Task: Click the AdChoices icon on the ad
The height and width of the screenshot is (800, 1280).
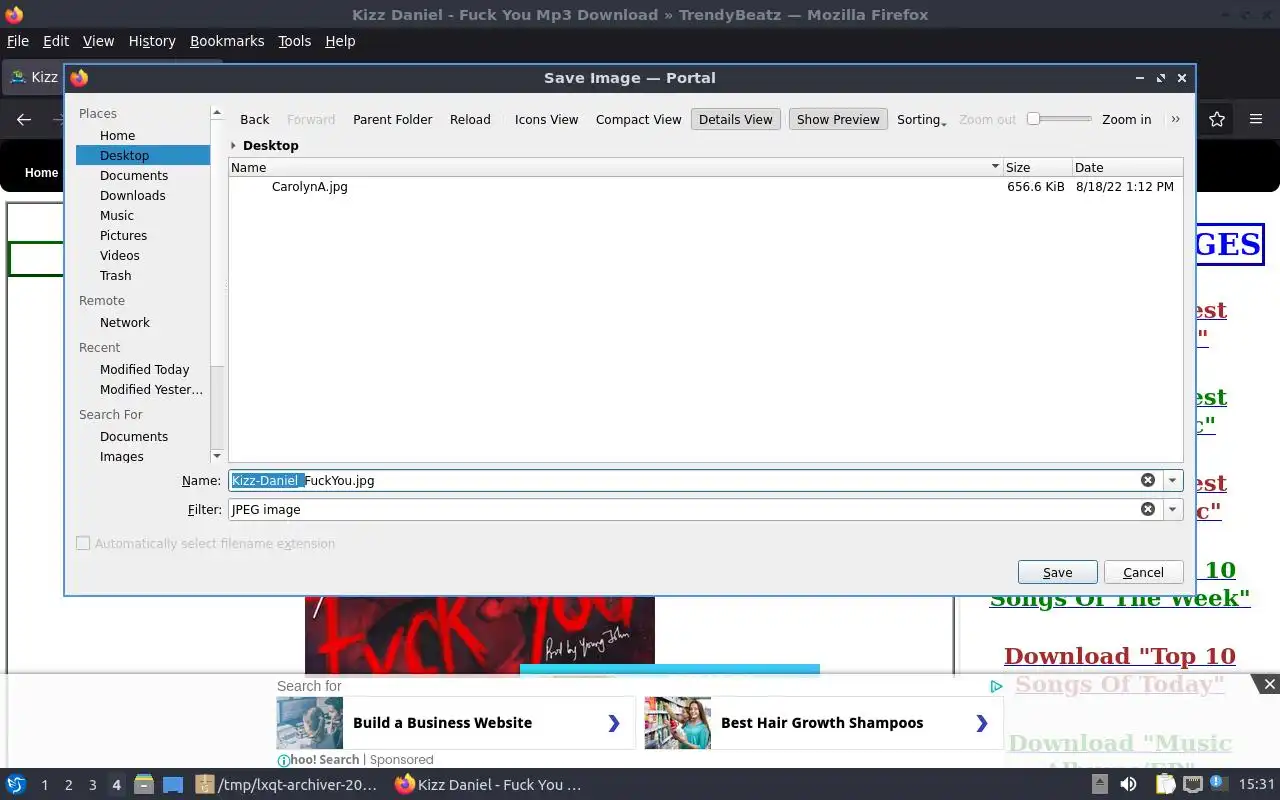Action: tap(996, 686)
